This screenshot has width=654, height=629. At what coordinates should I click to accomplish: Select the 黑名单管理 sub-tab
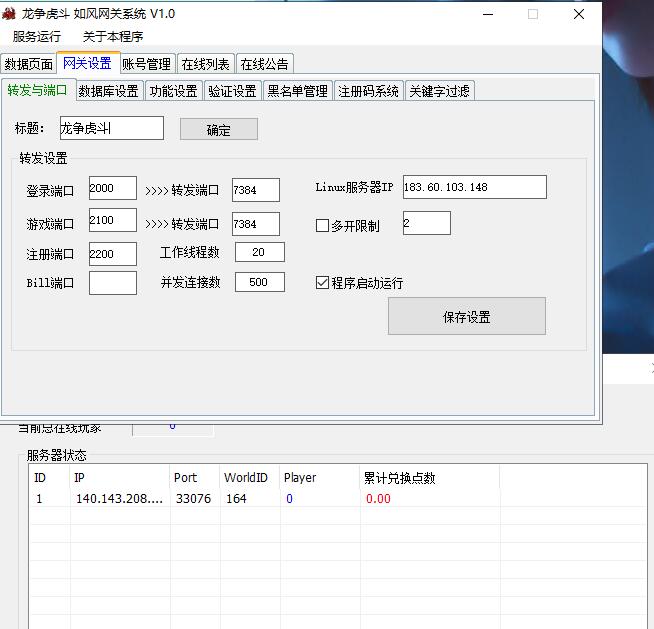[297, 91]
